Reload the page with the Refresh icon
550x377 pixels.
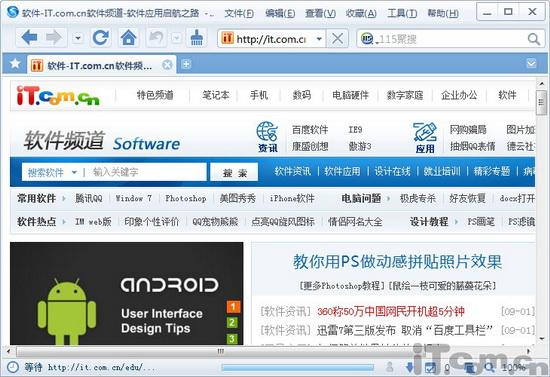pos(101,38)
